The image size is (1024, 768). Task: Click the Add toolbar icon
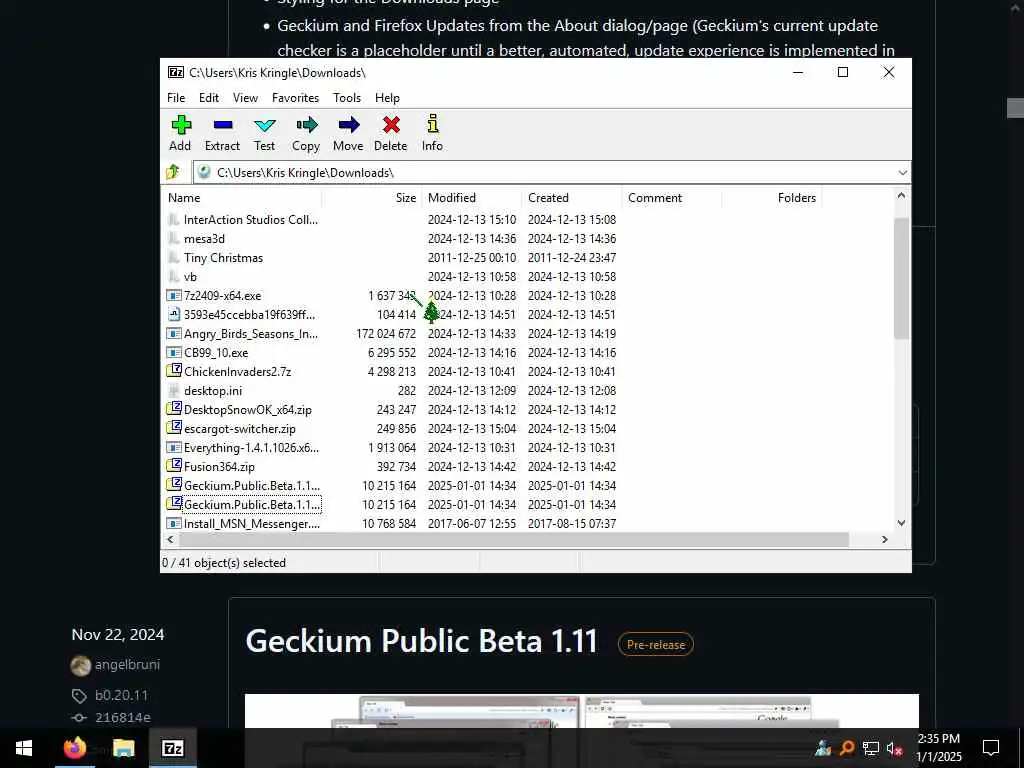pyautogui.click(x=181, y=125)
